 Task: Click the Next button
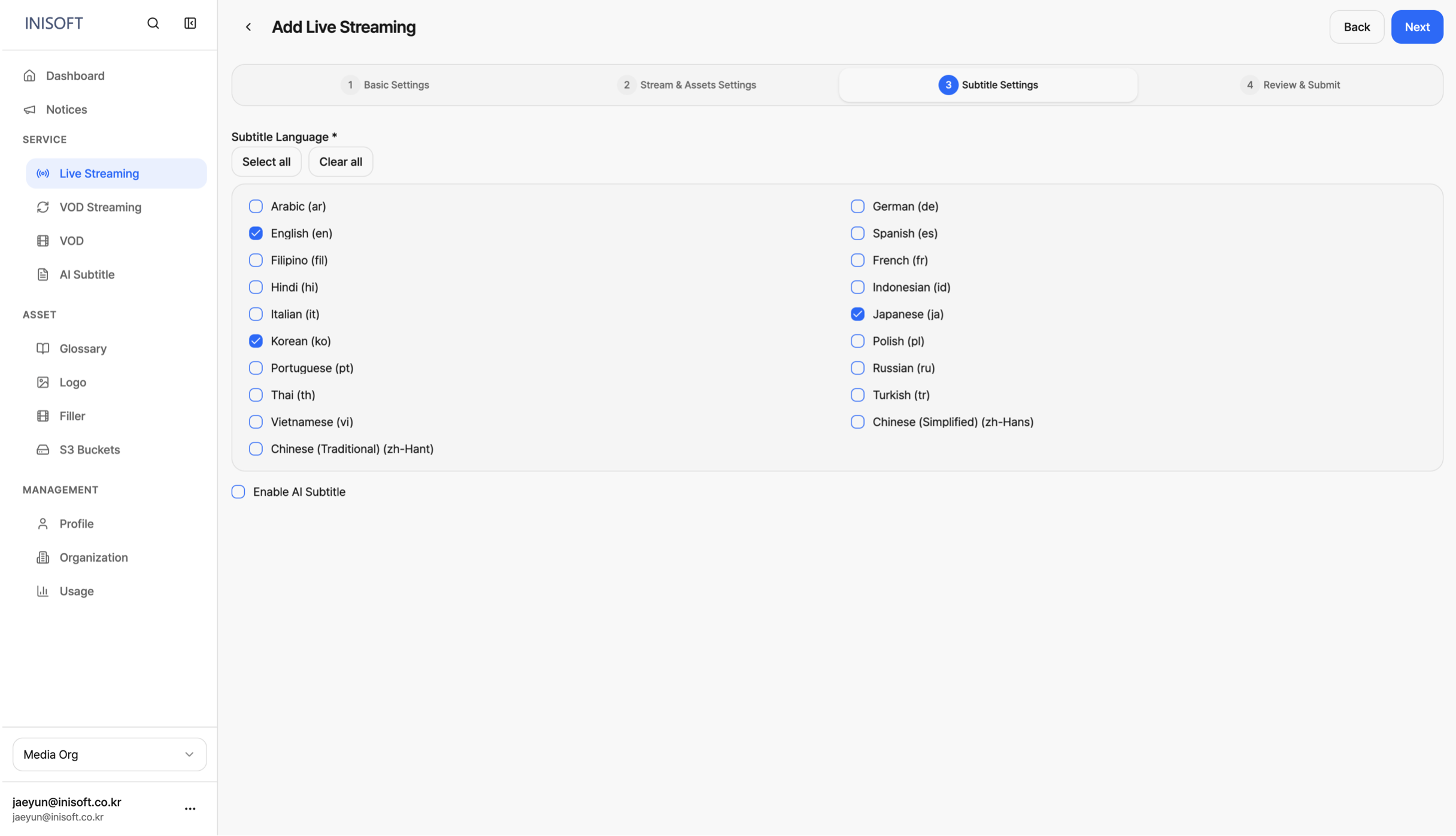1417,27
